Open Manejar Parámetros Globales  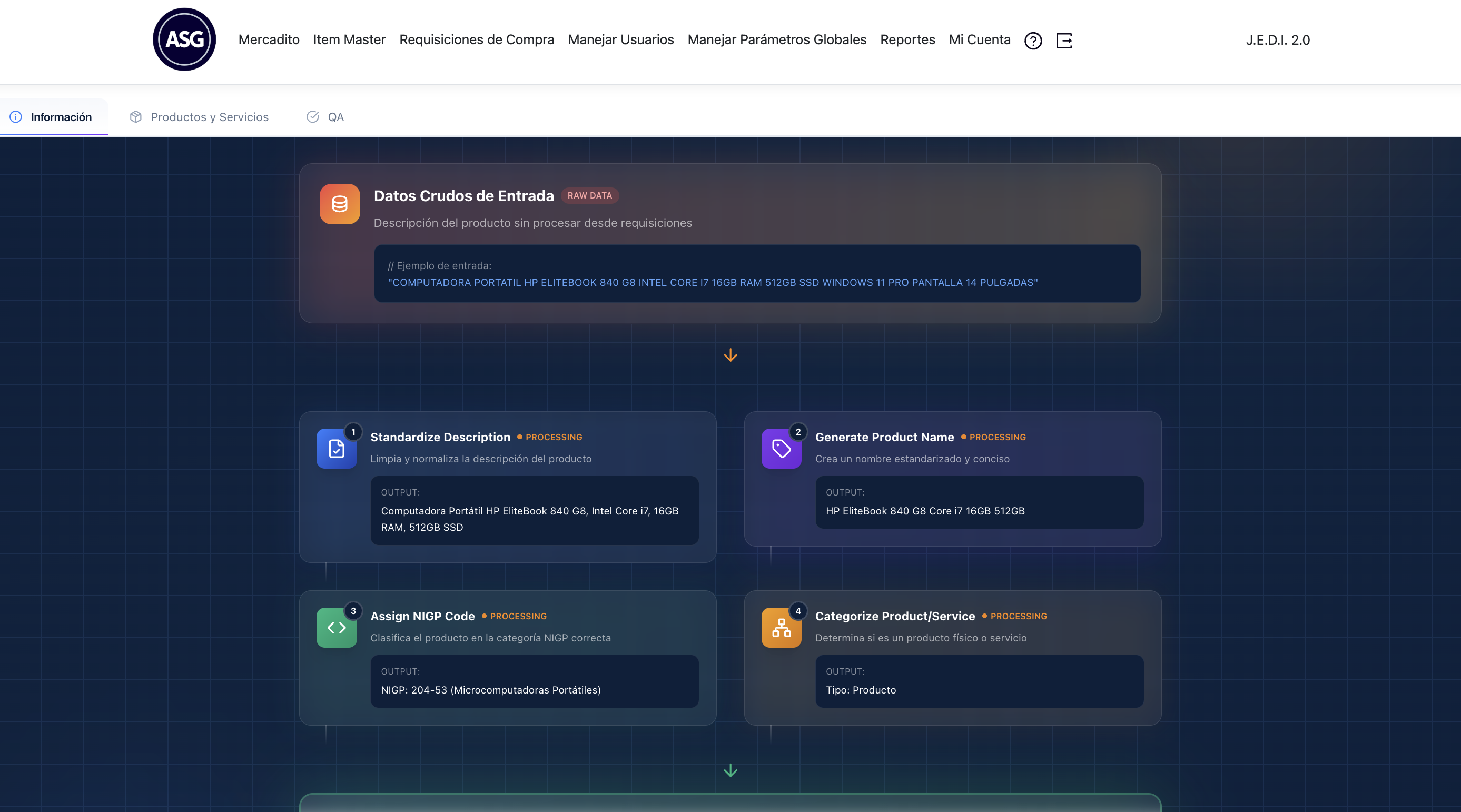pyautogui.click(x=777, y=39)
